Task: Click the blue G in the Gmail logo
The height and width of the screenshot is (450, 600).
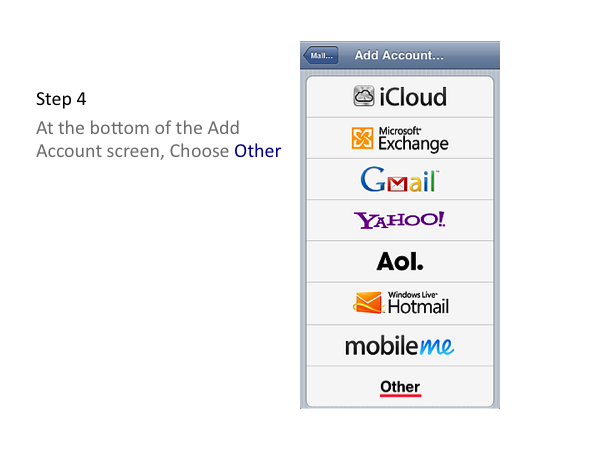Action: coord(373,179)
